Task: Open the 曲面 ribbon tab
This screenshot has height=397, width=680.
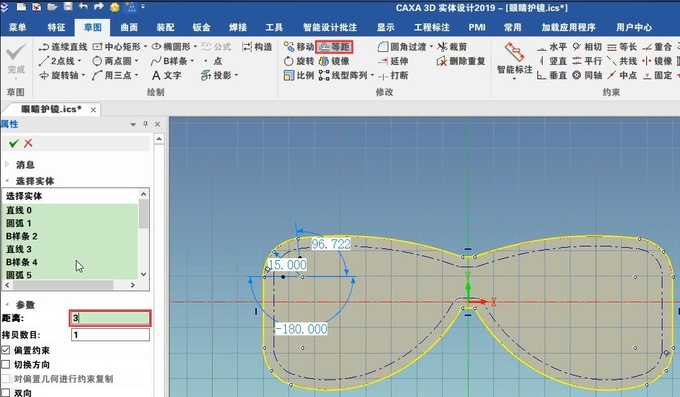Action: click(129, 27)
